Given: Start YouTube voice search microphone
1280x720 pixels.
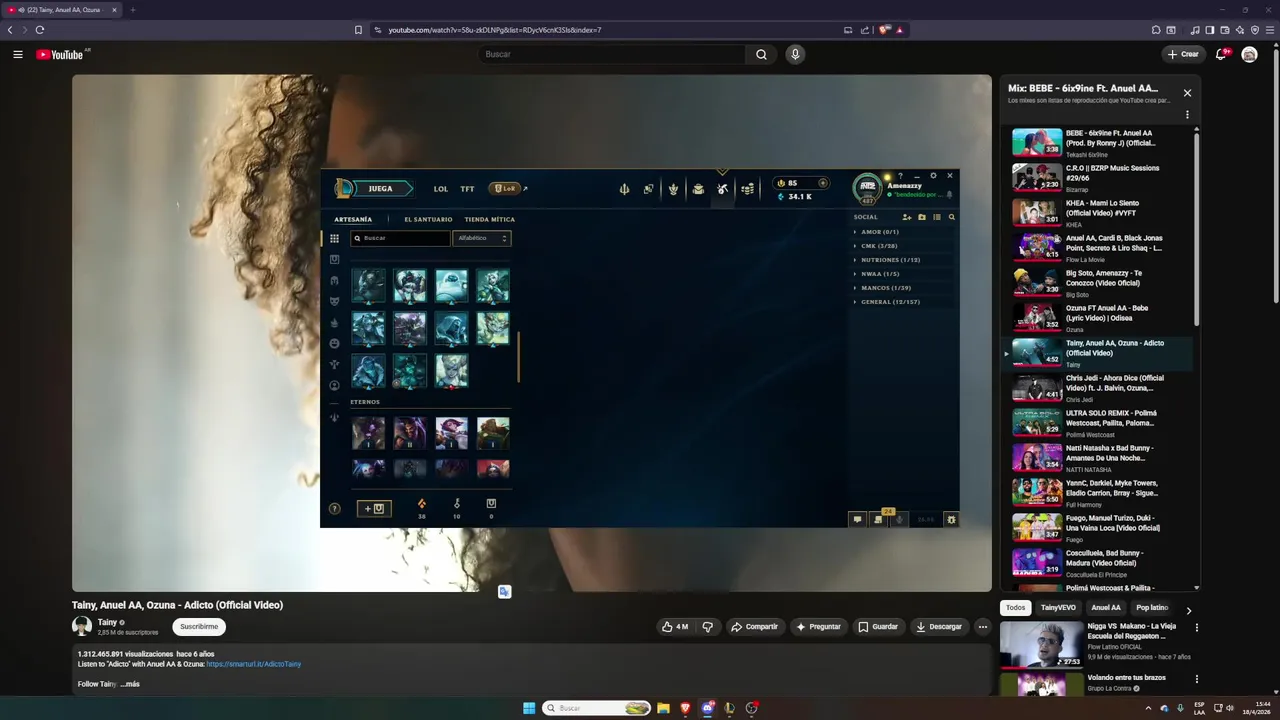Looking at the screenshot, I should point(795,54).
